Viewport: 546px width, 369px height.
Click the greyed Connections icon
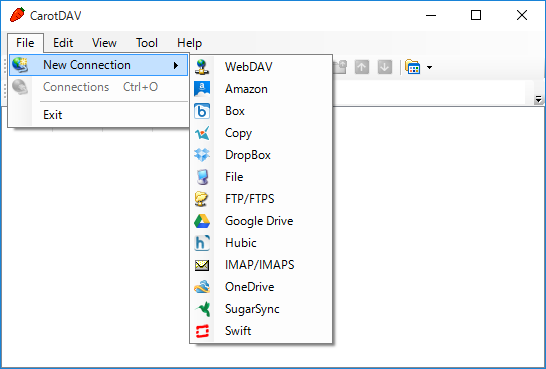[x=20, y=87]
